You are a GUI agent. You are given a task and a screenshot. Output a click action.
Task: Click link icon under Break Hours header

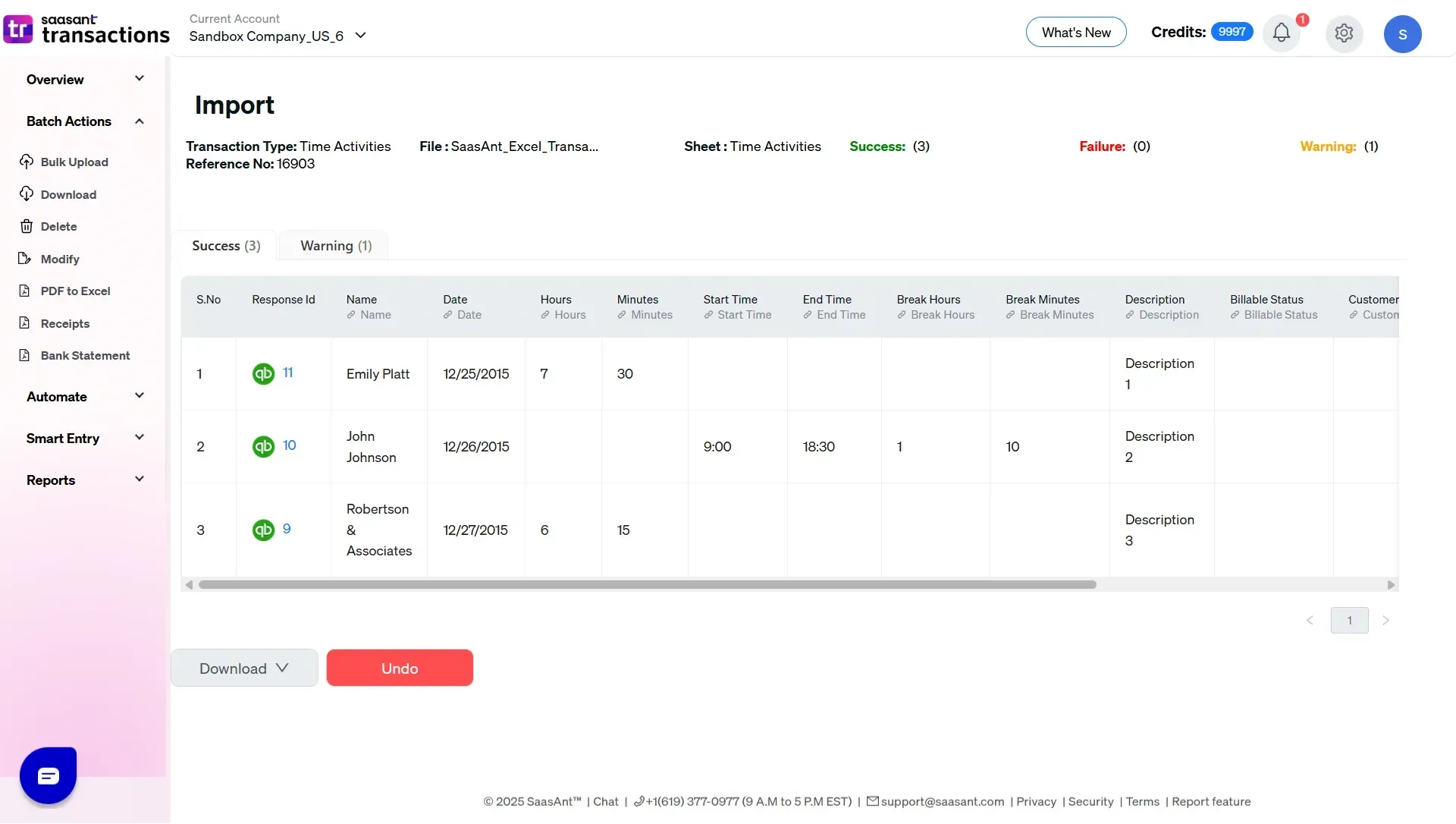coord(902,315)
